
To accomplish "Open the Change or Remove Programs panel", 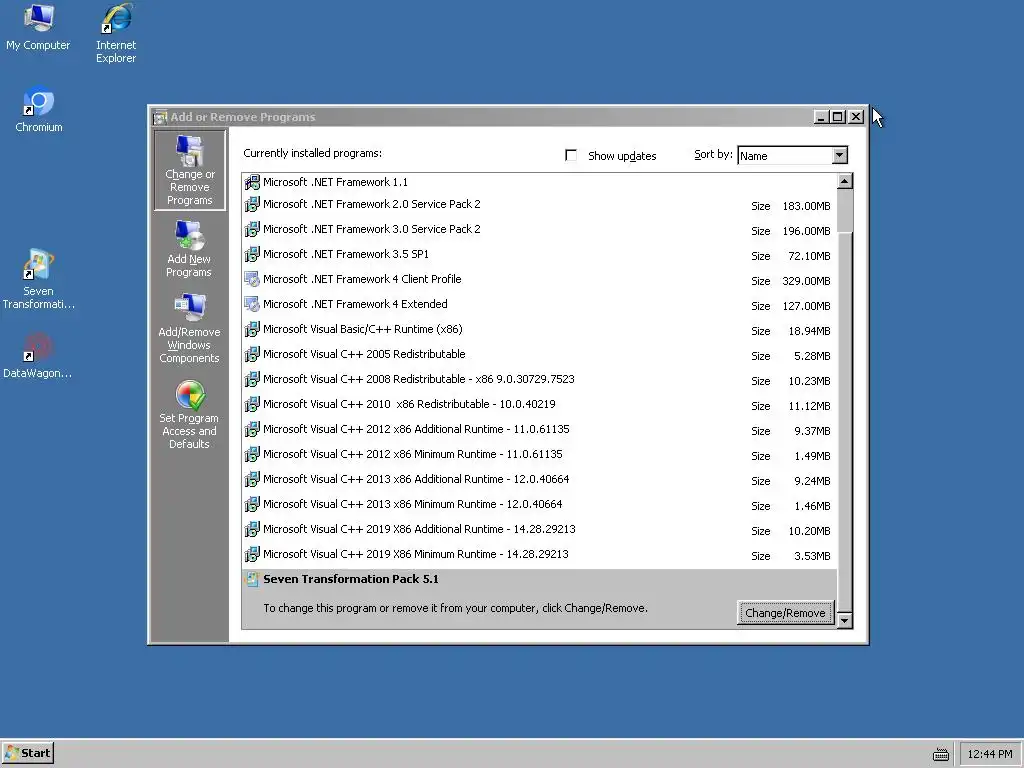I will pos(189,170).
